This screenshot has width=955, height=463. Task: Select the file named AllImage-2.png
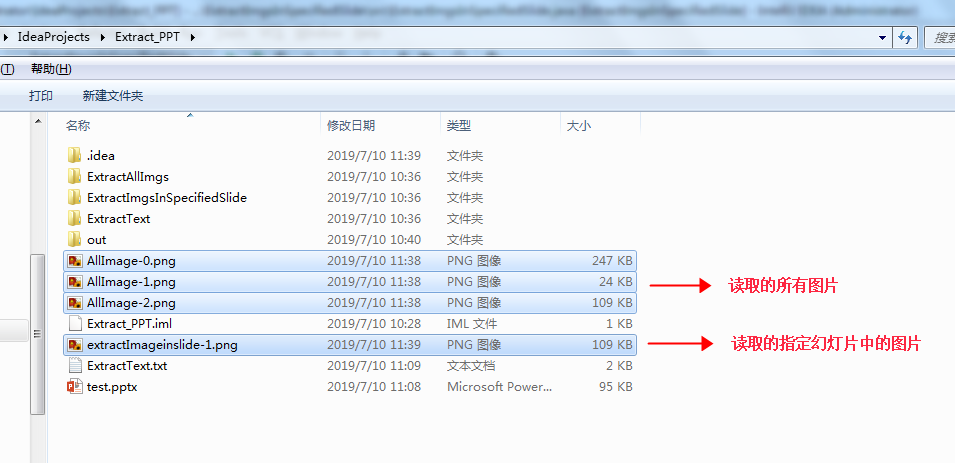(131, 303)
